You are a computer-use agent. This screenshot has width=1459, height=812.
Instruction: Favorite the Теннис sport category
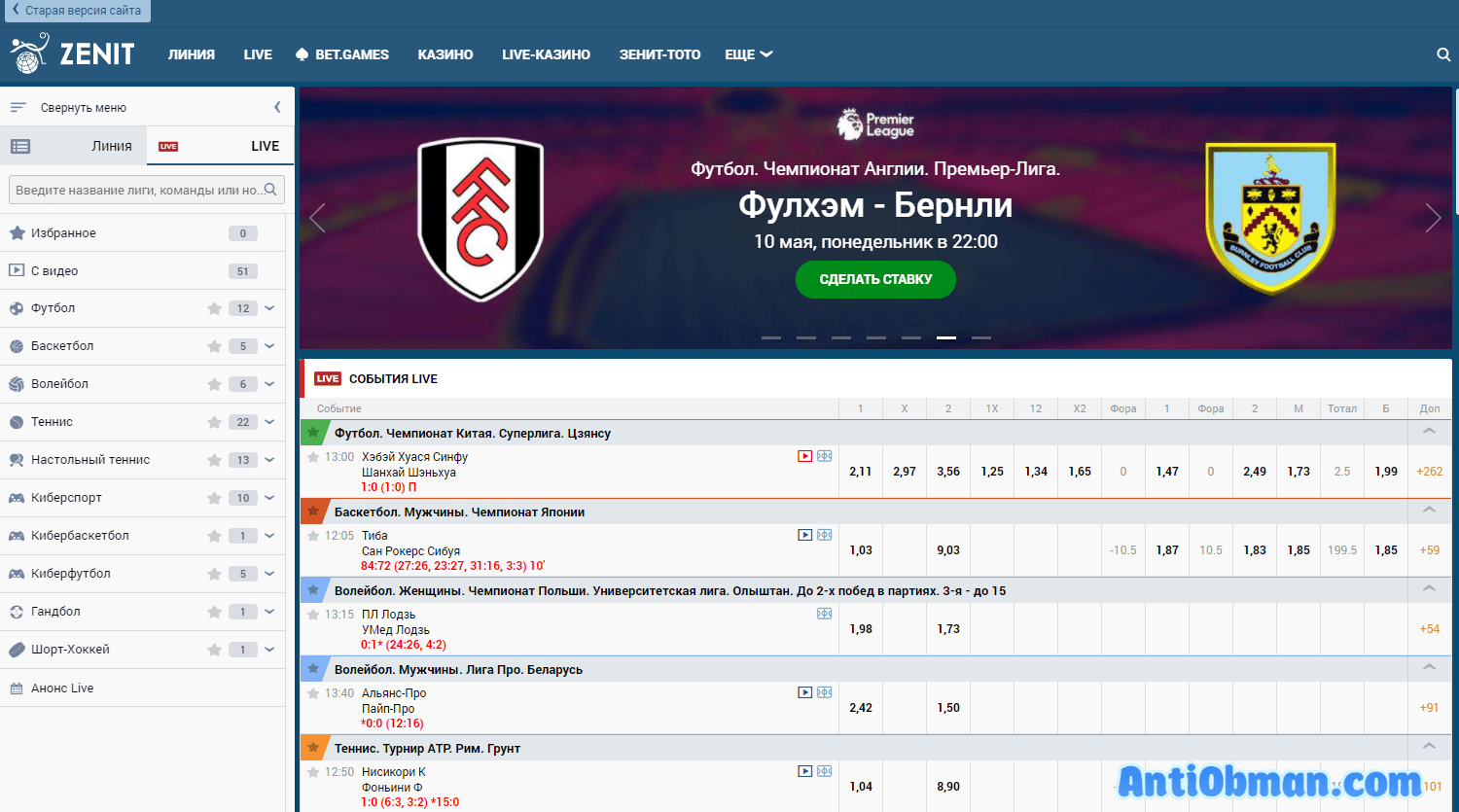[x=214, y=422]
